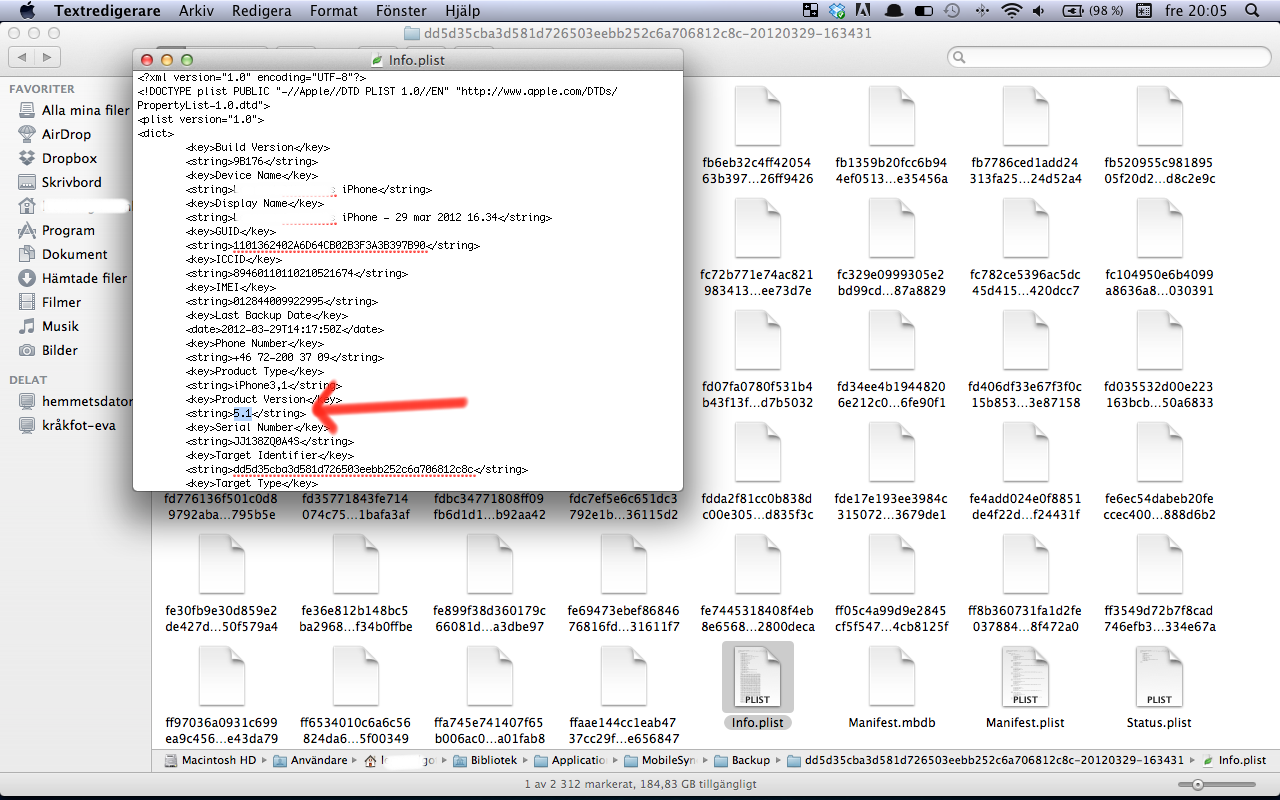This screenshot has height=800, width=1280.
Task: Click the Product Version value 5.1
Action: 242,413
